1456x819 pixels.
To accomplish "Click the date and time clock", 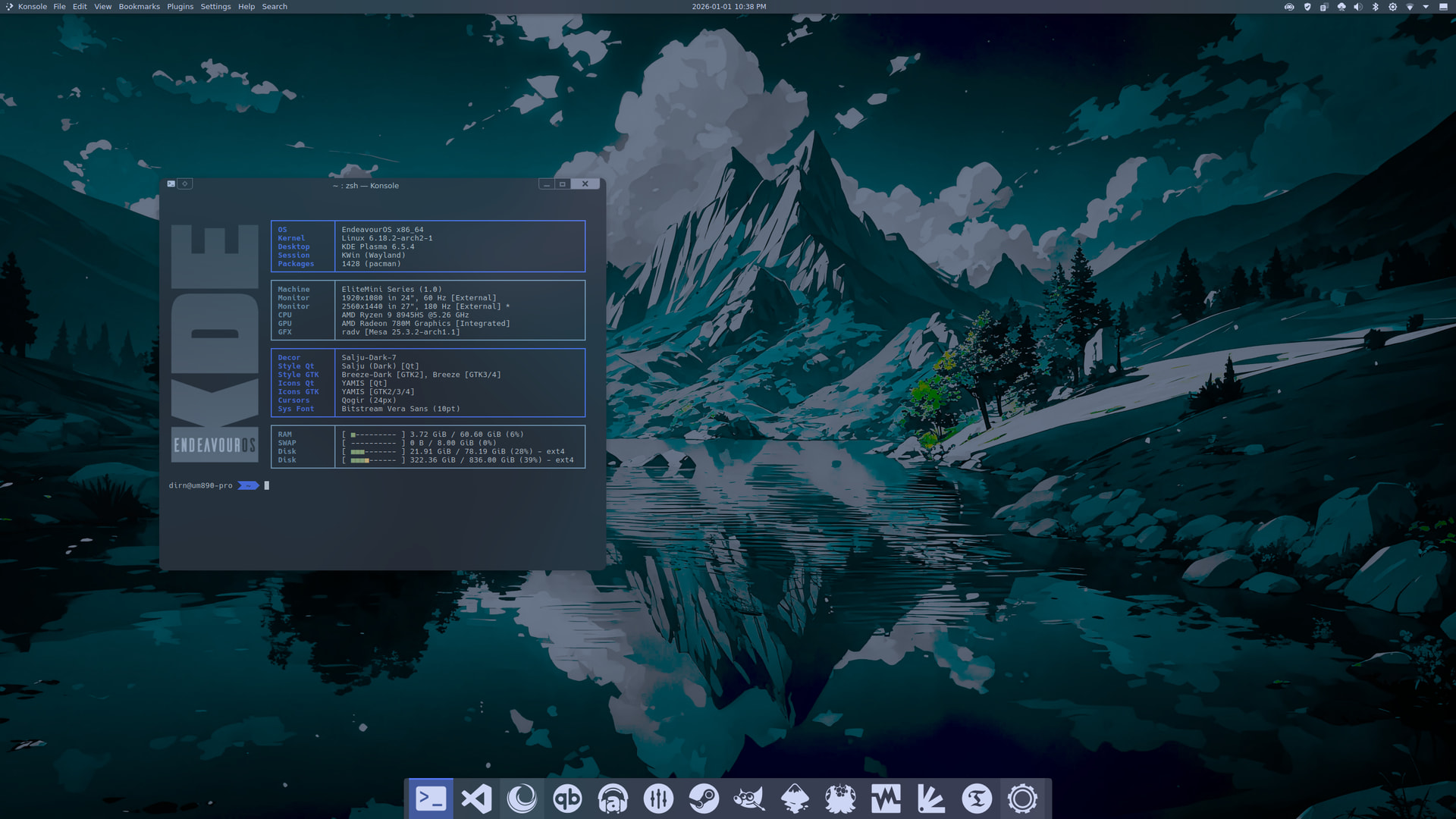I will 728,7.
